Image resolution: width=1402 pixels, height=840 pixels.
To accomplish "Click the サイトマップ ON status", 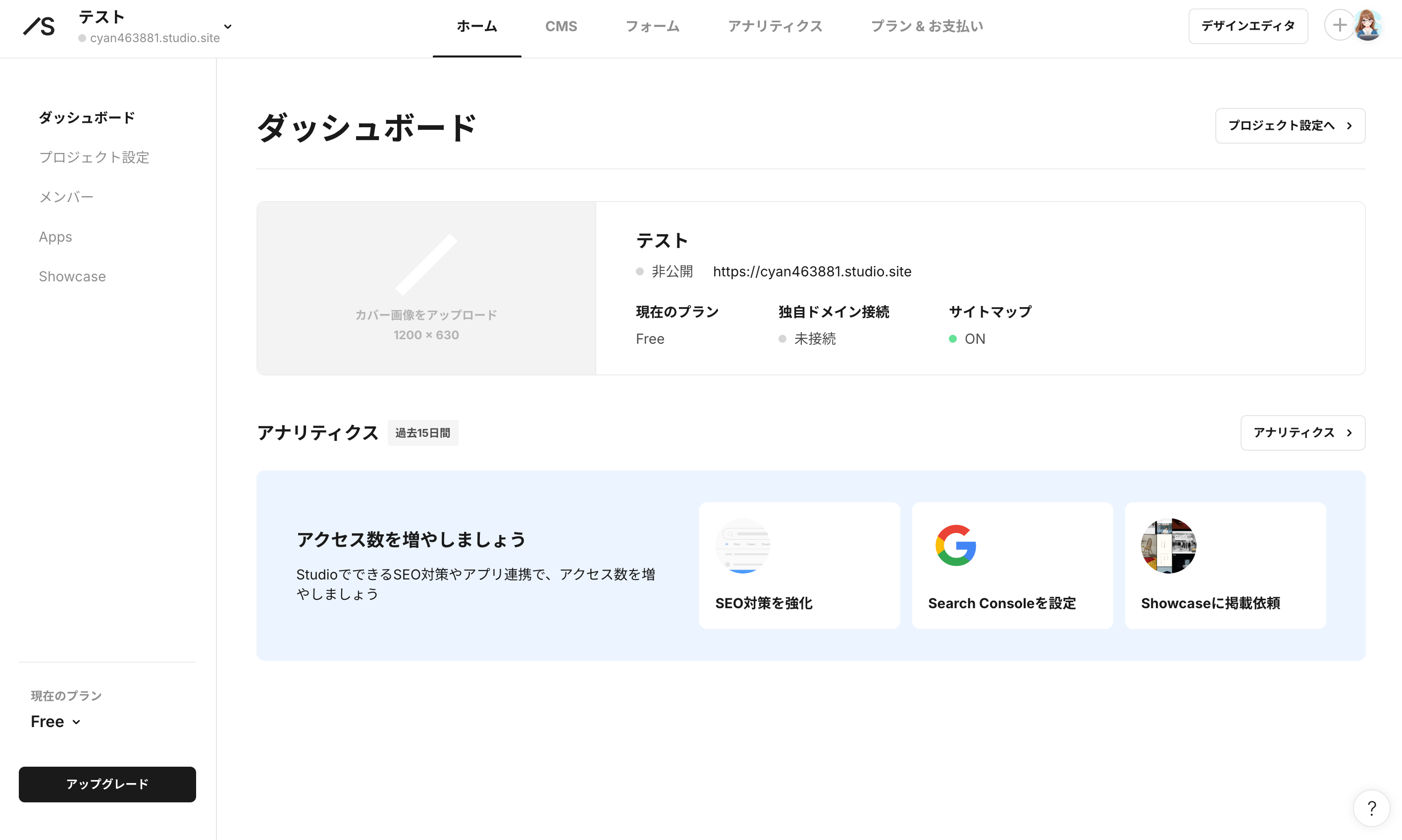I will click(x=967, y=339).
